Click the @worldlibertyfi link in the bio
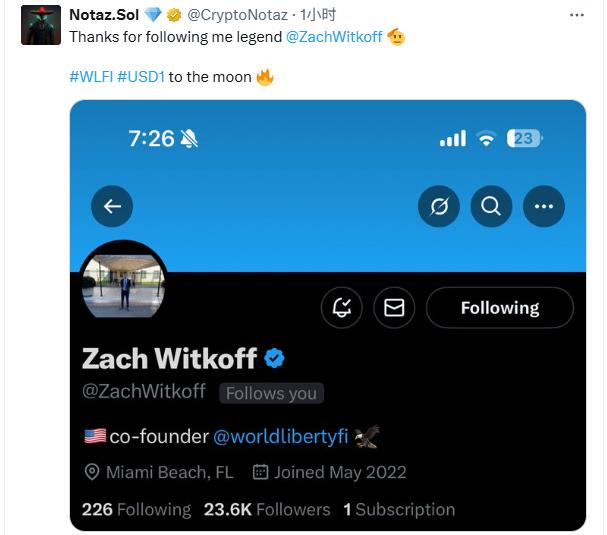 pyautogui.click(x=281, y=437)
